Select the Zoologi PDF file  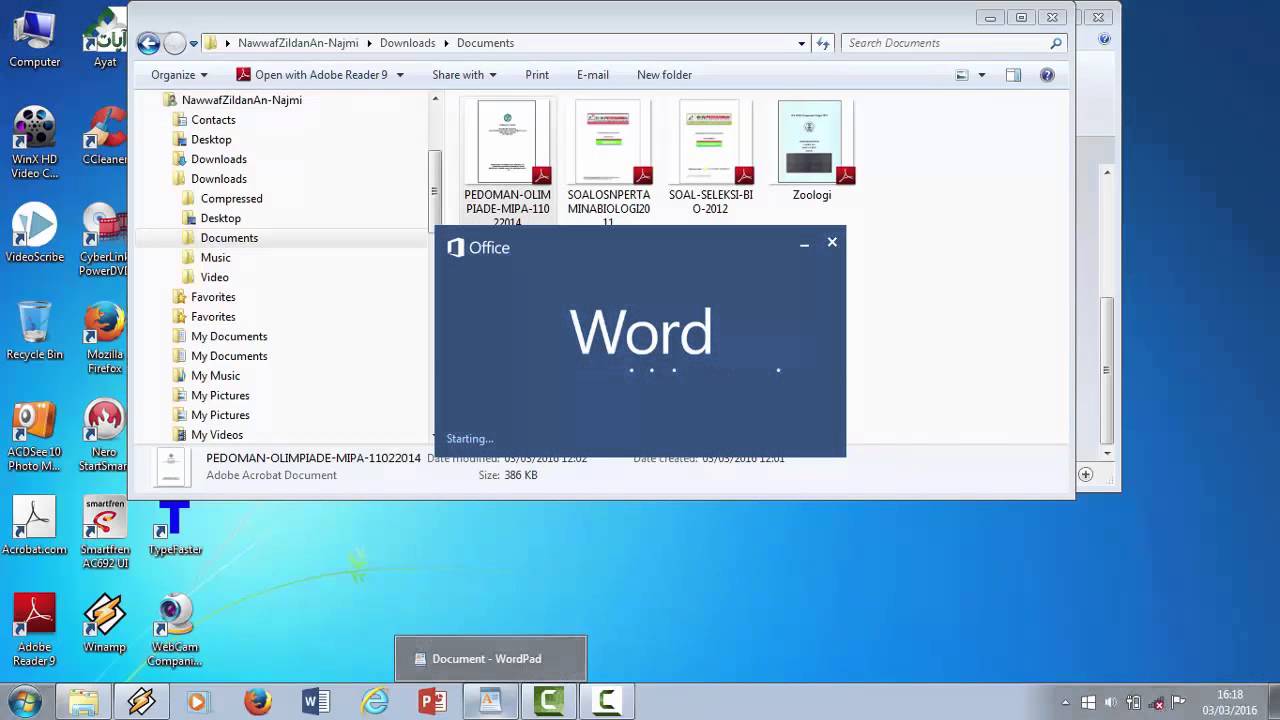tap(812, 151)
